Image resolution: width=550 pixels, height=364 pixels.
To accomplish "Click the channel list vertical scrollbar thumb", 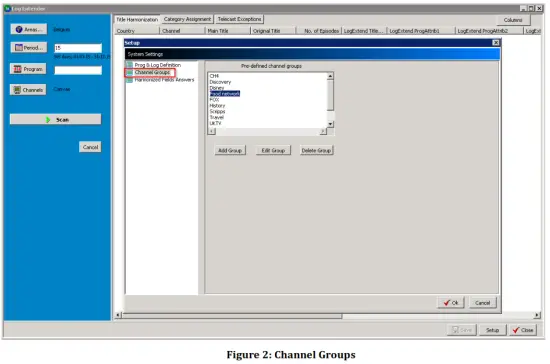I will click(330, 95).
